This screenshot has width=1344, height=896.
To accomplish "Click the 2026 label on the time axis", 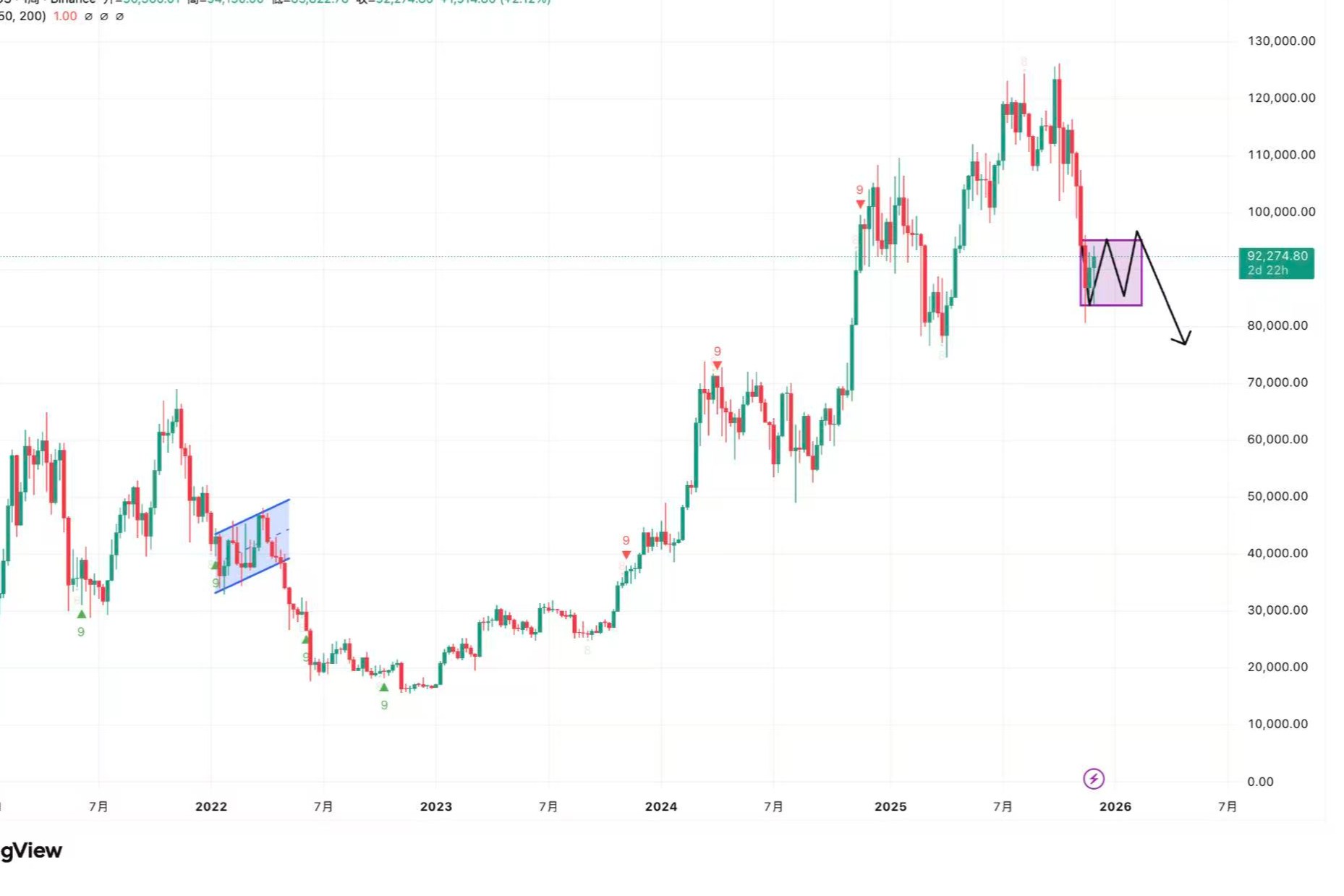I will 1115,806.
